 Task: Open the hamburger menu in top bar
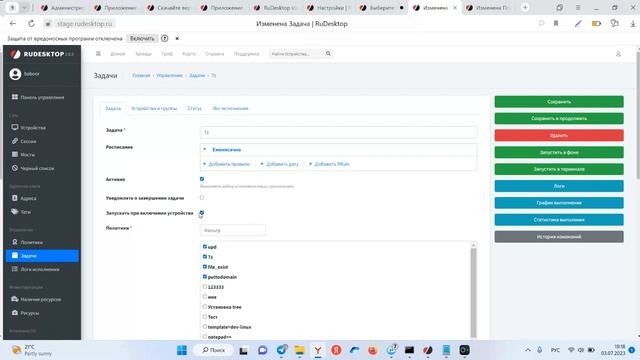(98, 53)
